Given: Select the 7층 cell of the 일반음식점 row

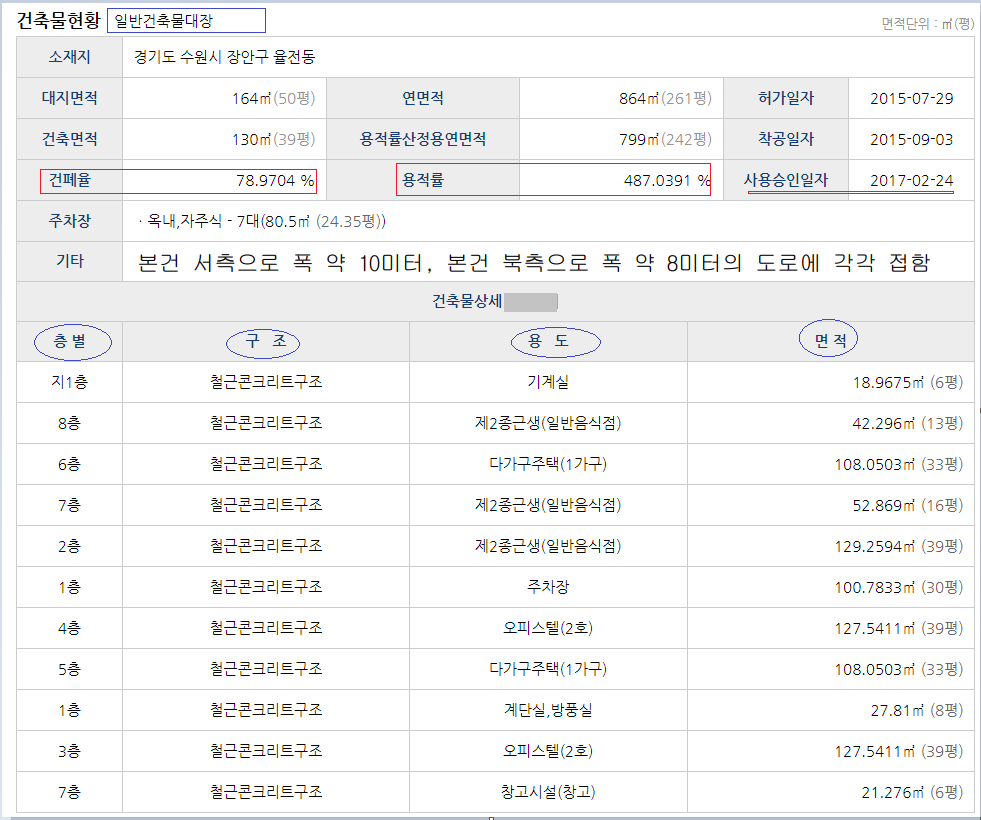Looking at the screenshot, I should tap(69, 505).
